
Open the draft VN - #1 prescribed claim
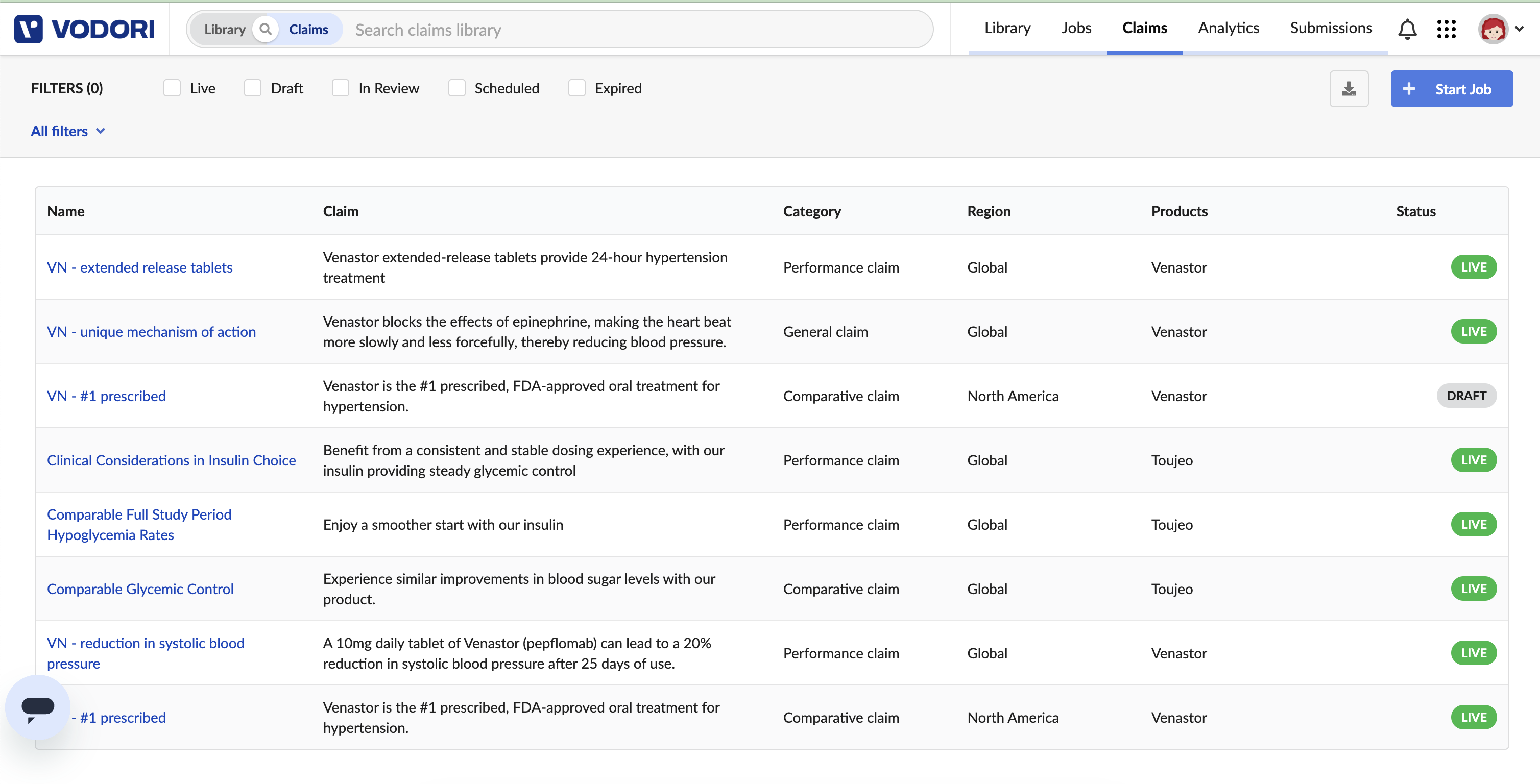point(106,396)
